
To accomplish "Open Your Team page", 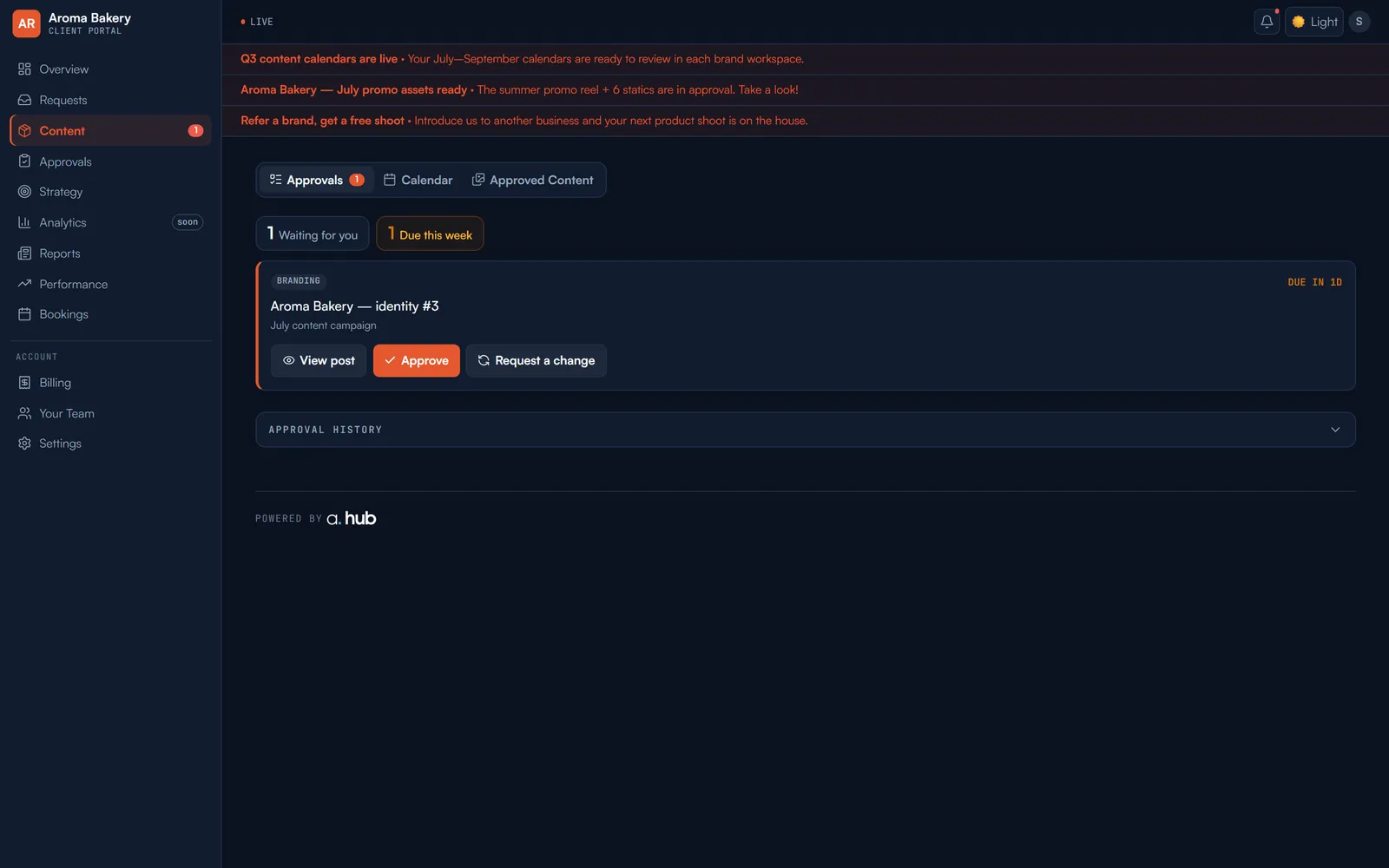I will (110, 413).
